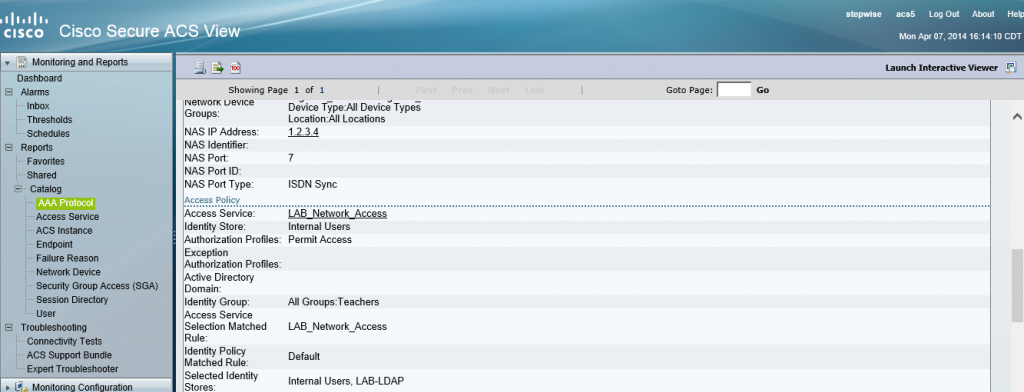Select Endpoint in Catalog
Screen dimensions: 1024x392
pos(54,244)
